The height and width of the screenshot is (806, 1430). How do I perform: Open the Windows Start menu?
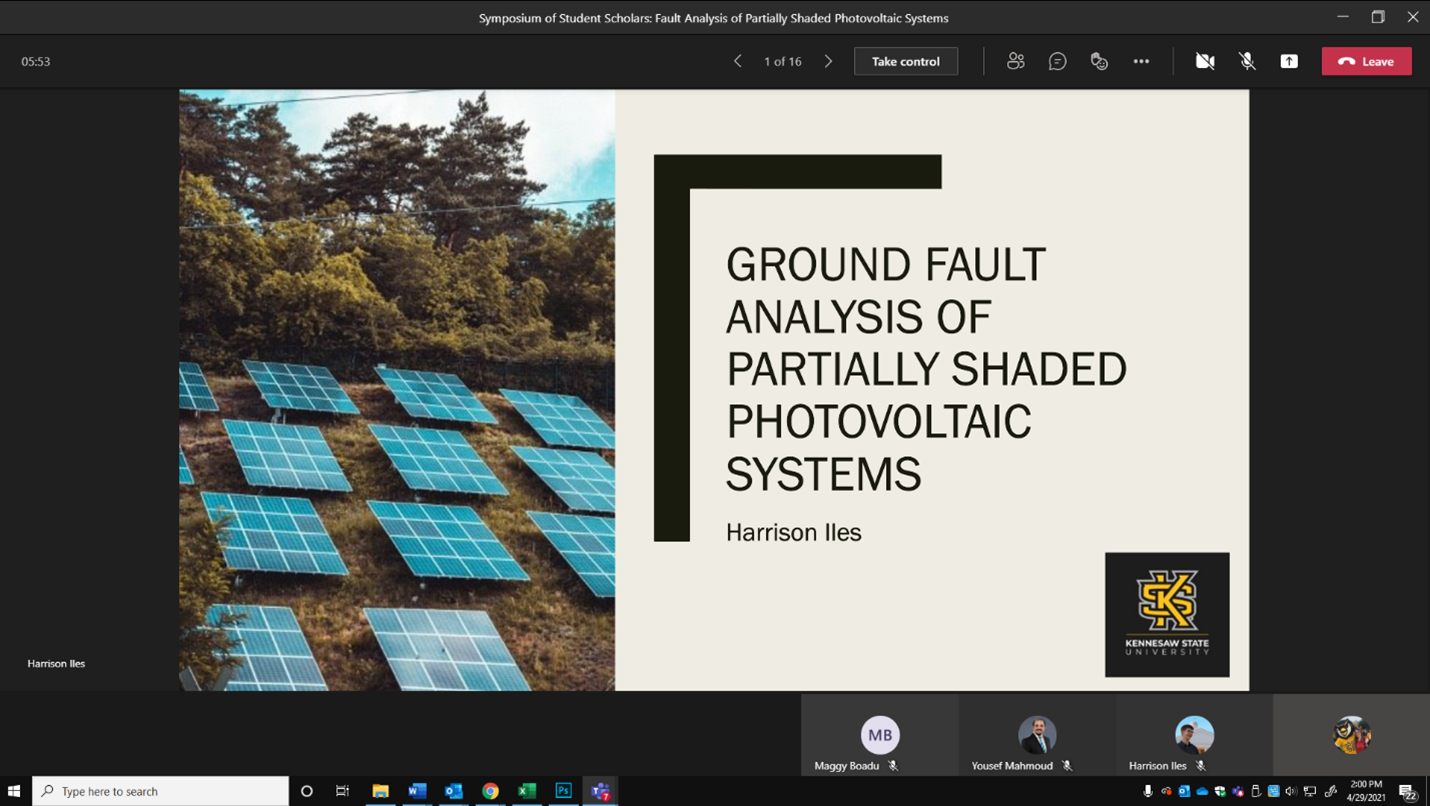[x=14, y=791]
